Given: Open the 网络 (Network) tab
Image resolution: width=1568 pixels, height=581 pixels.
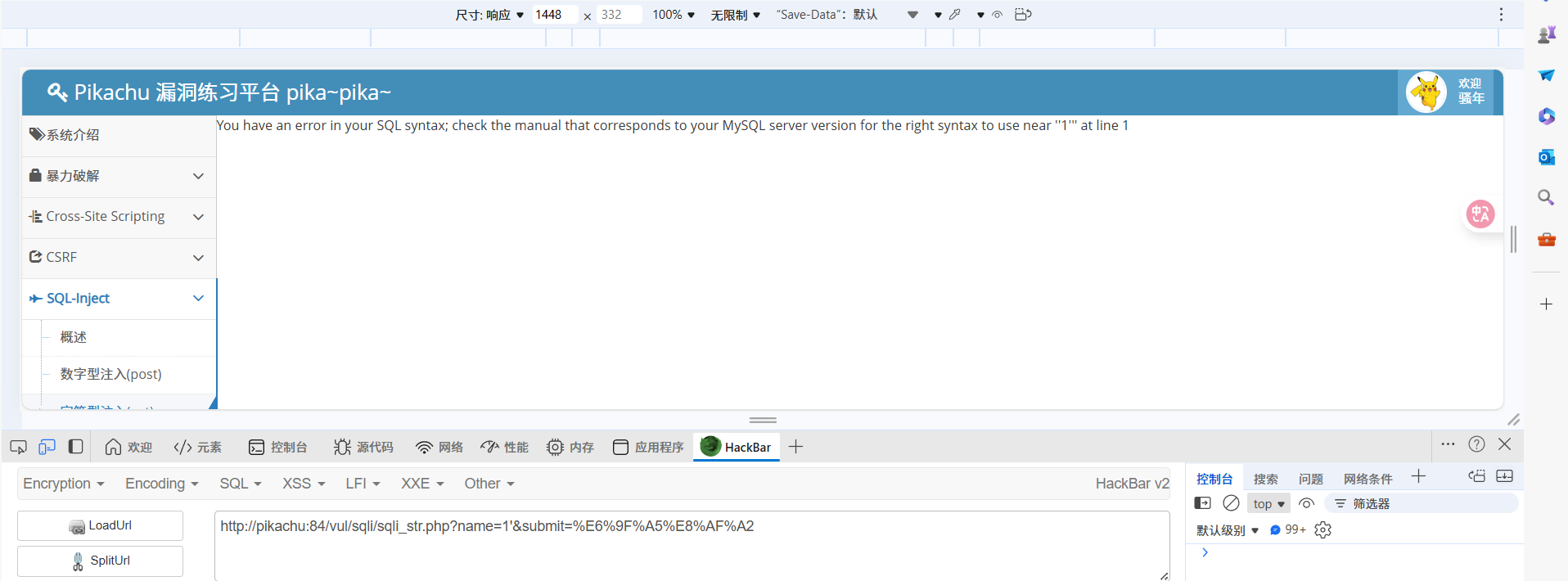Looking at the screenshot, I should (x=439, y=447).
